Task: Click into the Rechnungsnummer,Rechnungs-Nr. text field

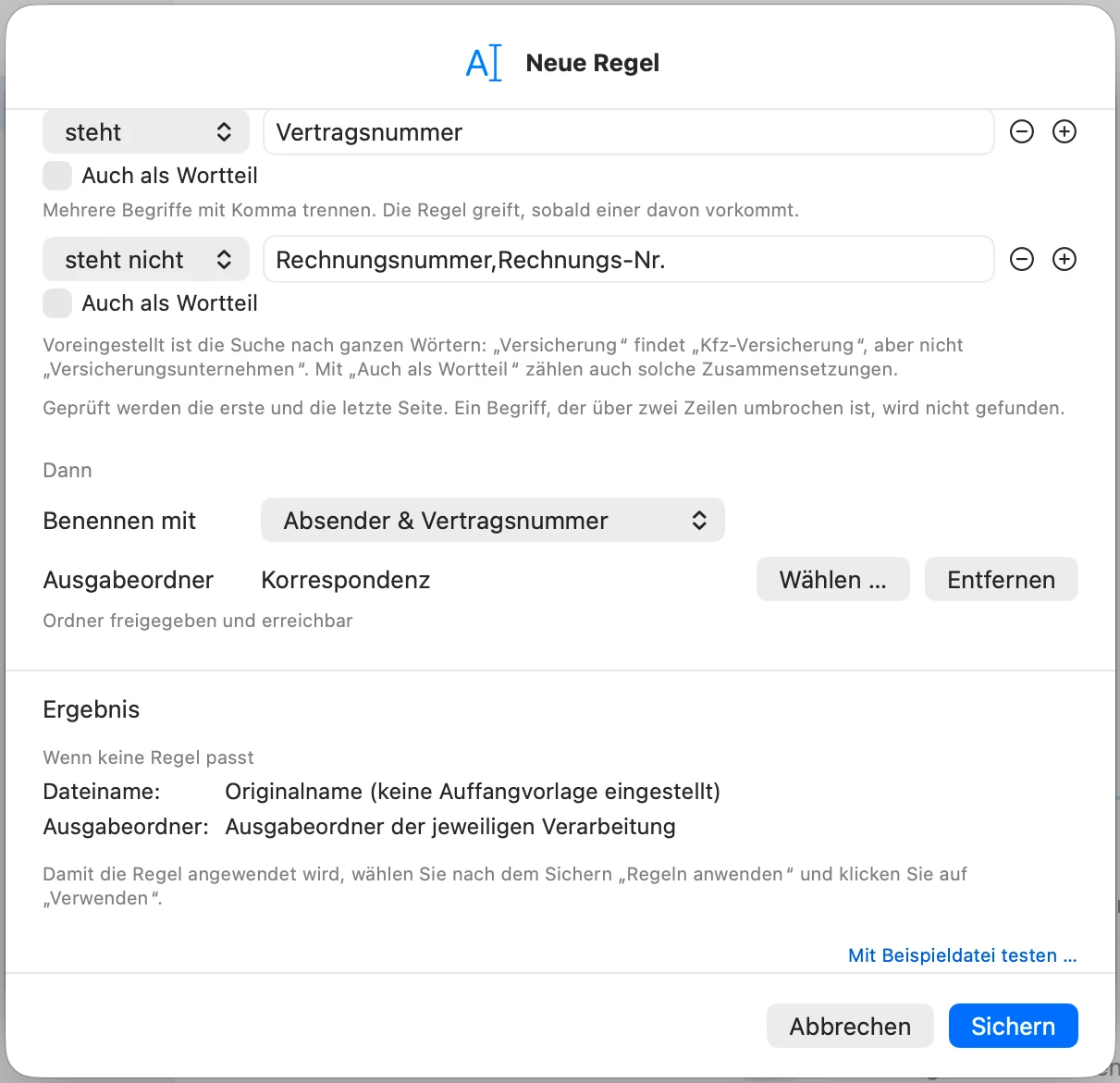Action: pyautogui.click(x=629, y=260)
